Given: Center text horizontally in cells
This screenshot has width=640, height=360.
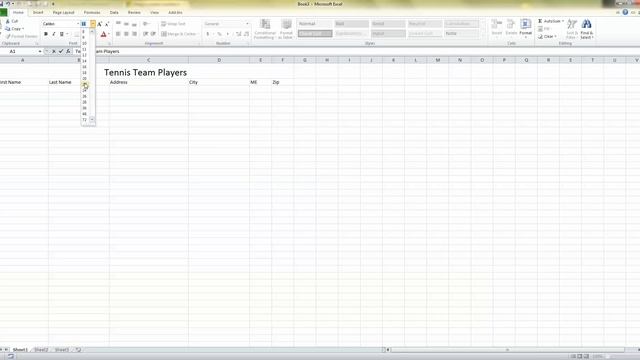Looking at the screenshot, I should pos(126,34).
